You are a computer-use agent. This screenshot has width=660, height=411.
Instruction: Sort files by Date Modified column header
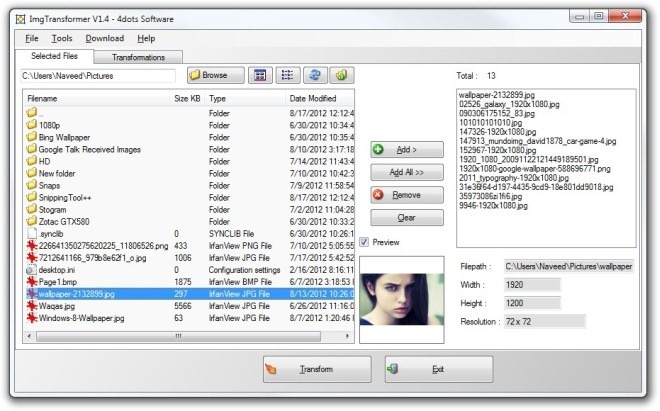pos(313,99)
